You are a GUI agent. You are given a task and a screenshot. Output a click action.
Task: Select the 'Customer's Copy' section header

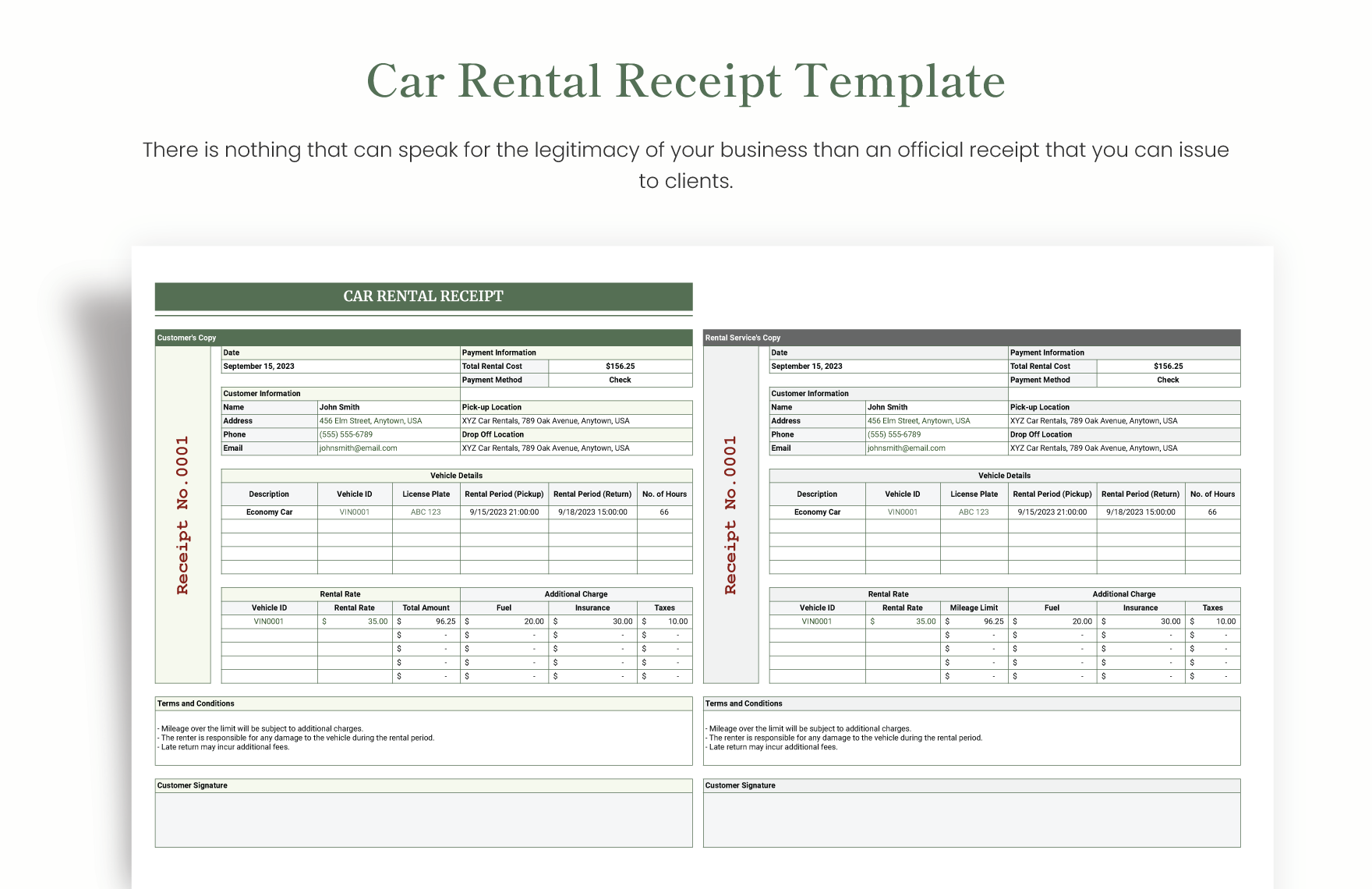[x=423, y=338]
